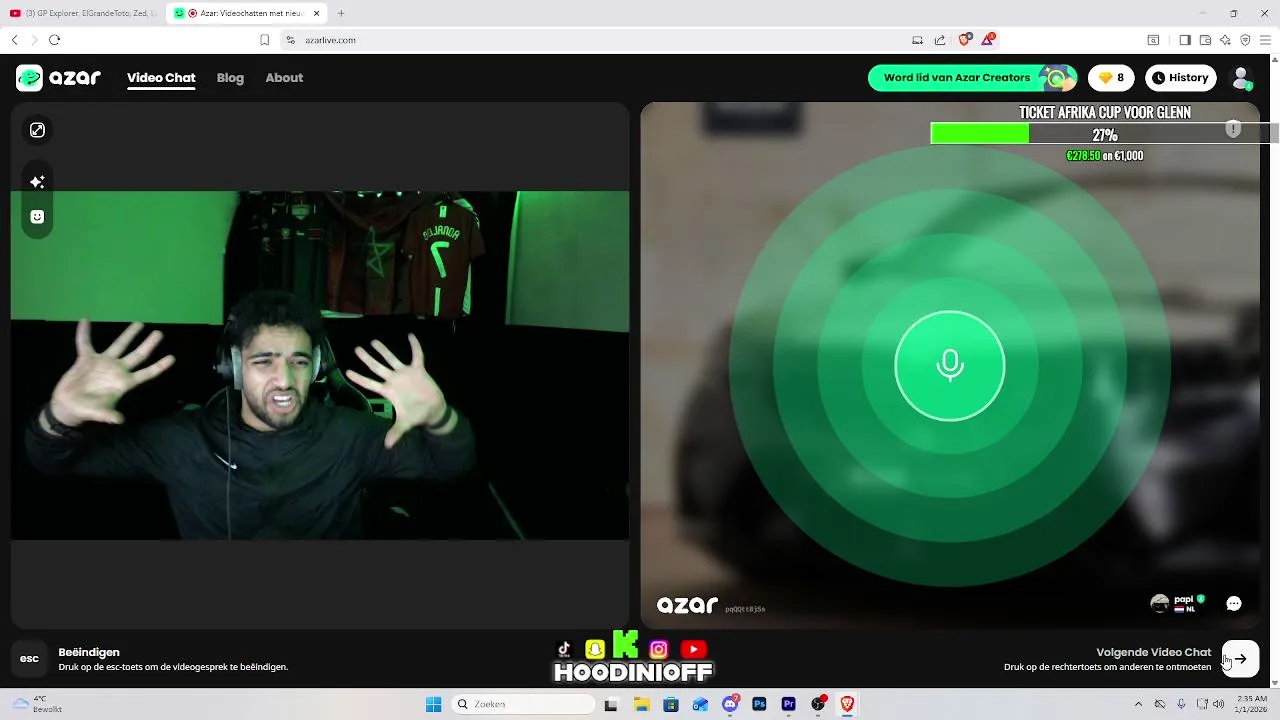Reload the current page
This screenshot has height=720, width=1280.
tap(54, 40)
